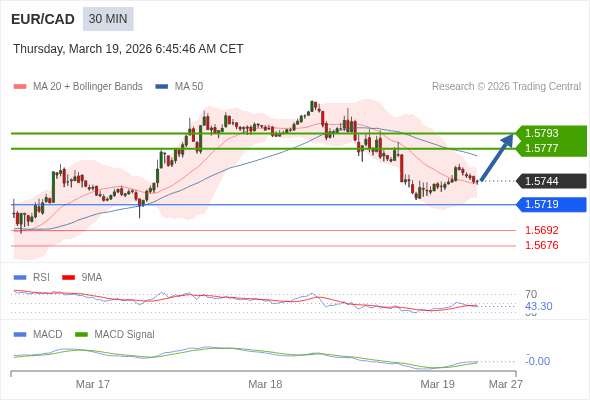The height and width of the screenshot is (400, 590).
Task: Click the 'MACD' legend label
Action: (47, 335)
